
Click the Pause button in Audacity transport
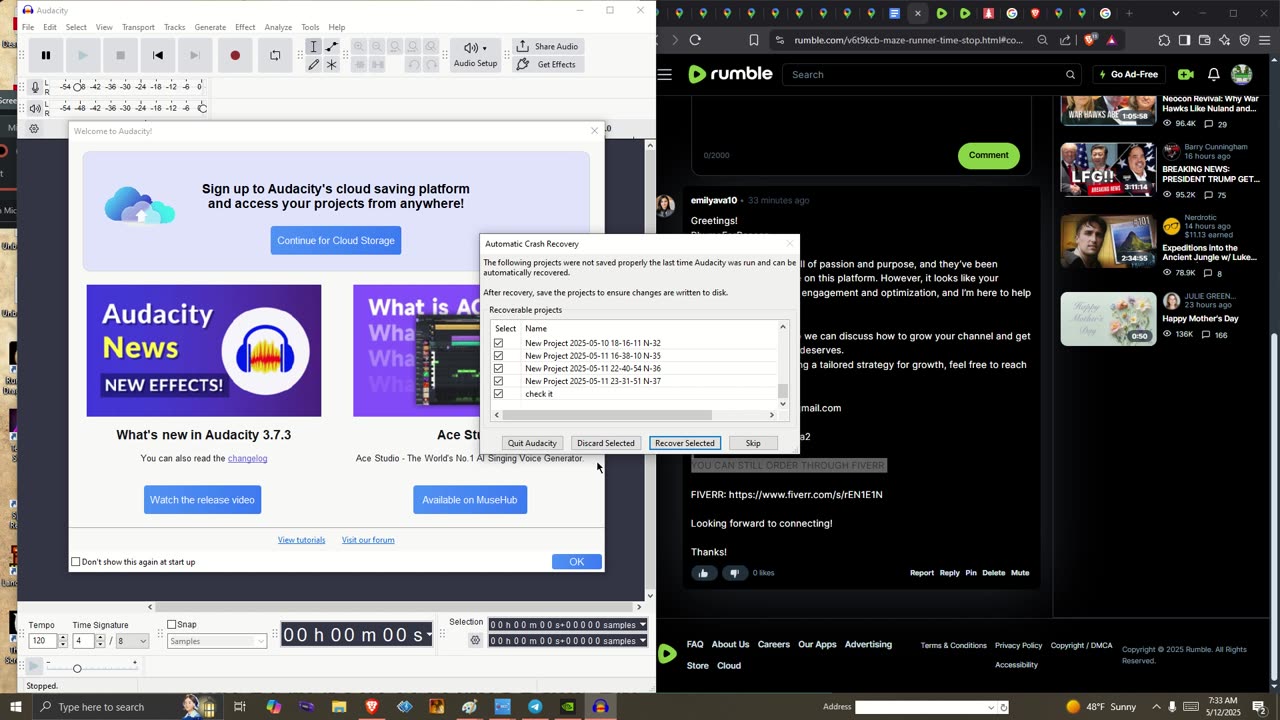click(45, 56)
